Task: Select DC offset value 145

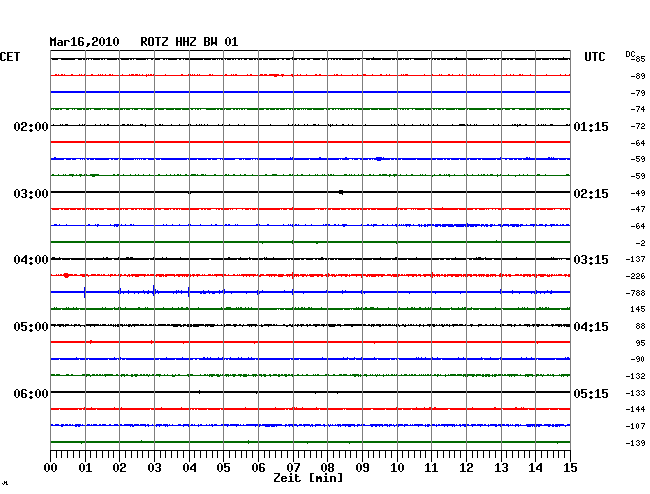Action: pyautogui.click(x=638, y=309)
